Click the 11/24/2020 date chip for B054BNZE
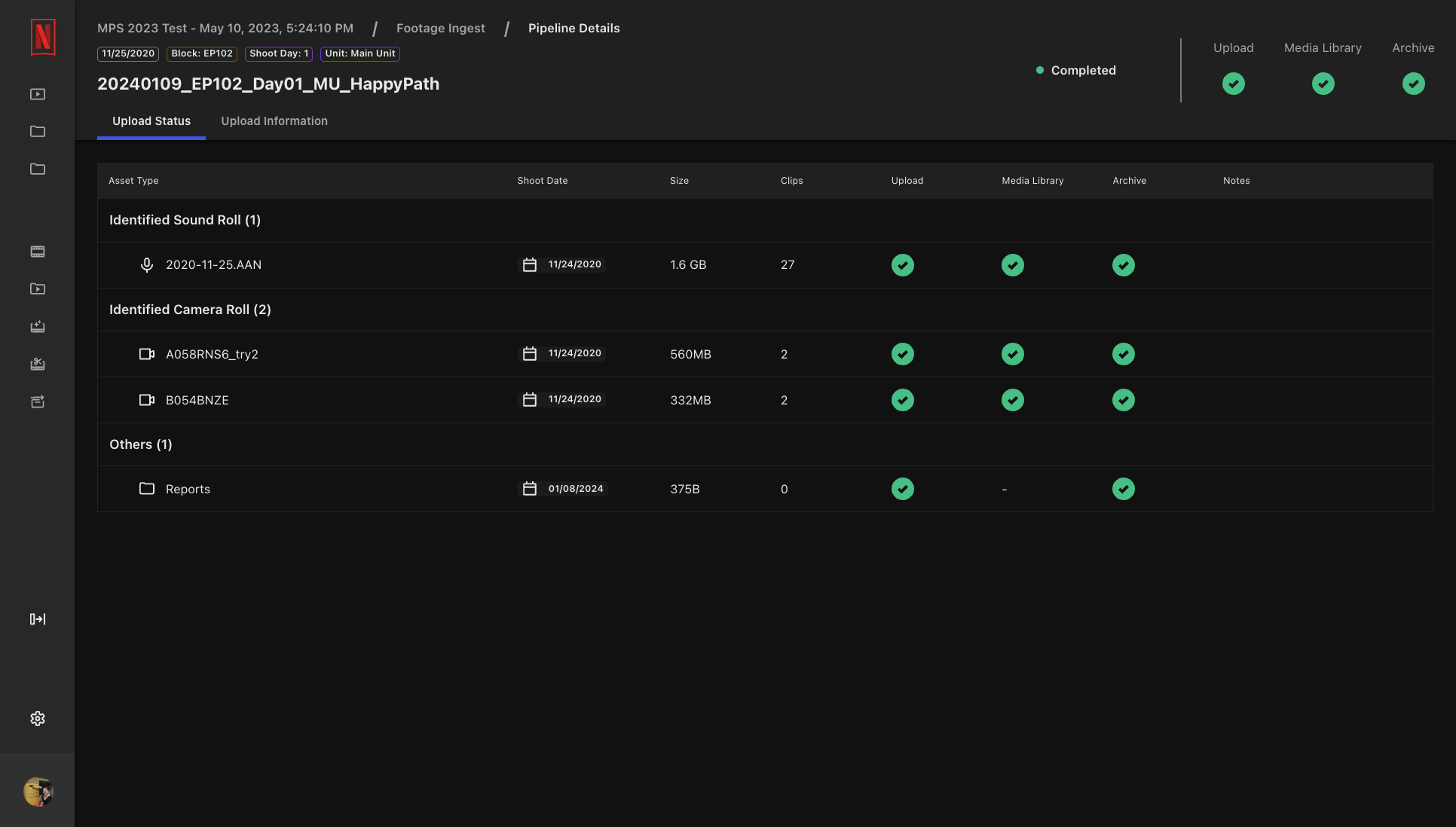1456x827 pixels. (562, 399)
